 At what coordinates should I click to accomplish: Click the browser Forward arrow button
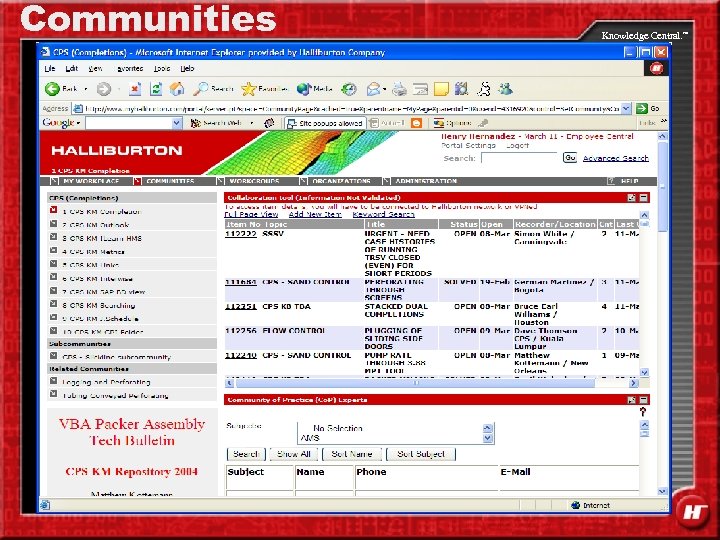coord(104,89)
